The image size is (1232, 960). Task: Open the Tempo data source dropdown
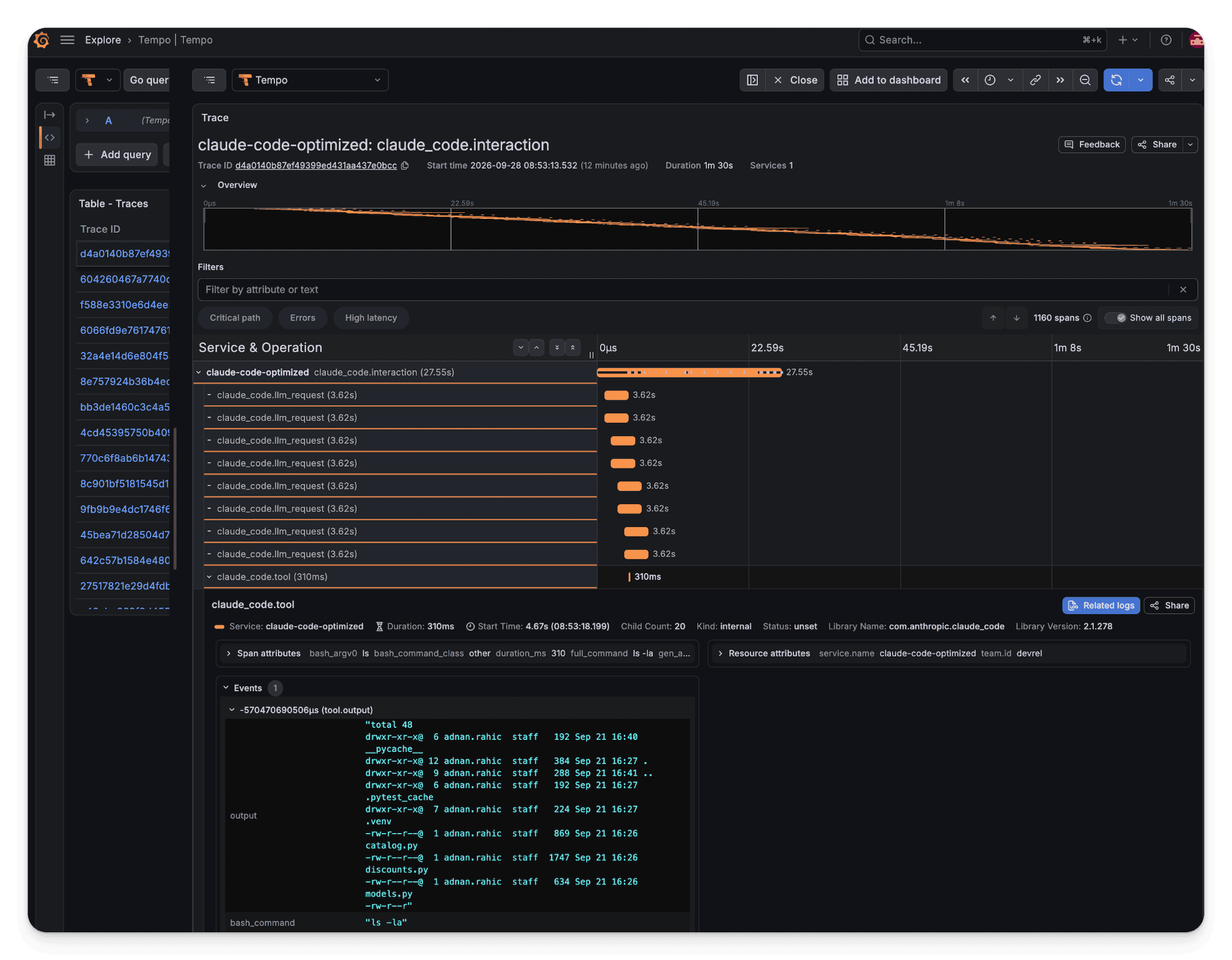pos(310,80)
